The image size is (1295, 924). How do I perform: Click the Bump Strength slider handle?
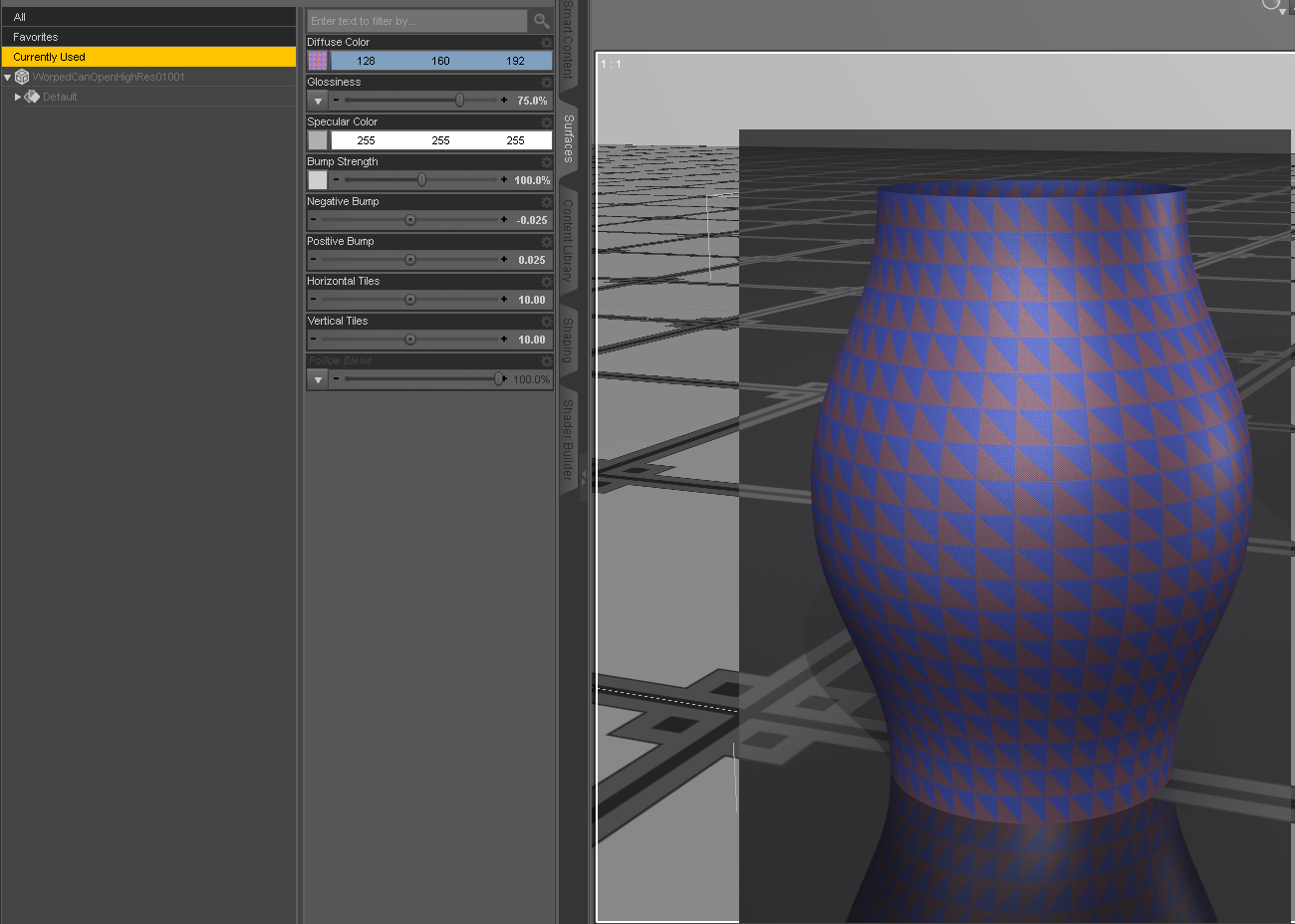click(x=421, y=180)
